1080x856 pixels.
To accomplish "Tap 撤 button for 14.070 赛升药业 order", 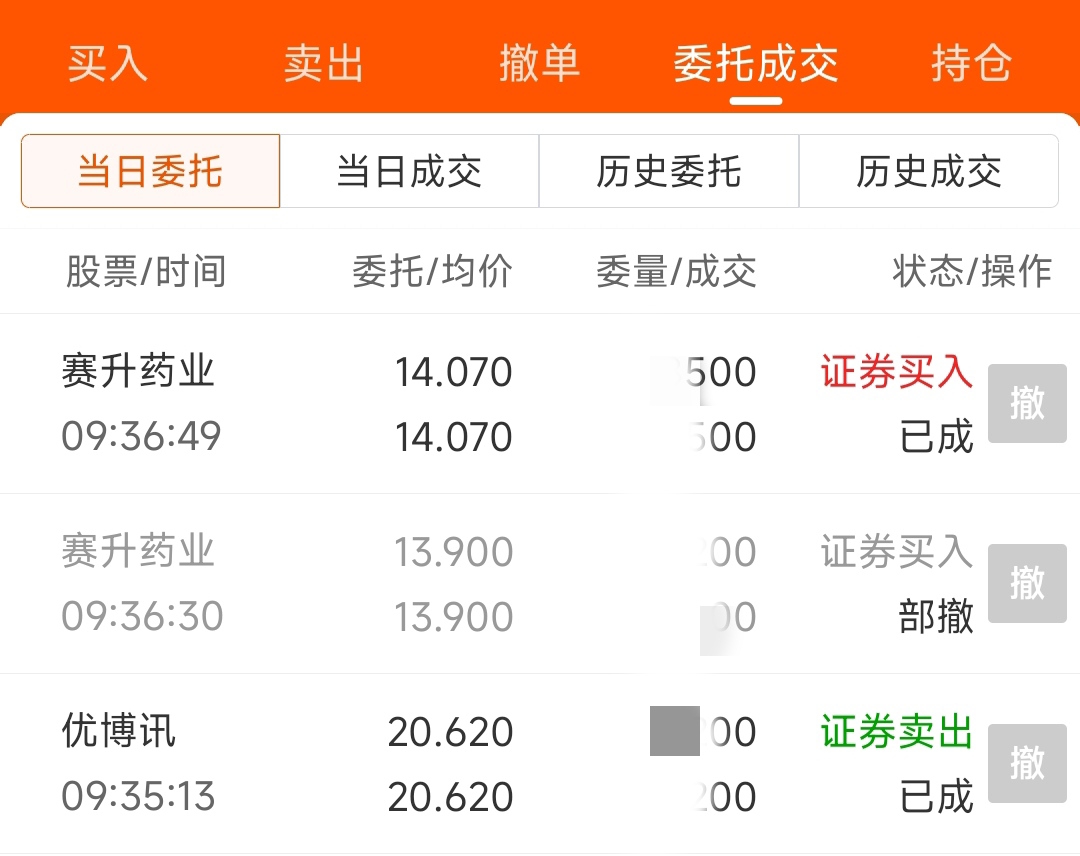I will click(1027, 404).
